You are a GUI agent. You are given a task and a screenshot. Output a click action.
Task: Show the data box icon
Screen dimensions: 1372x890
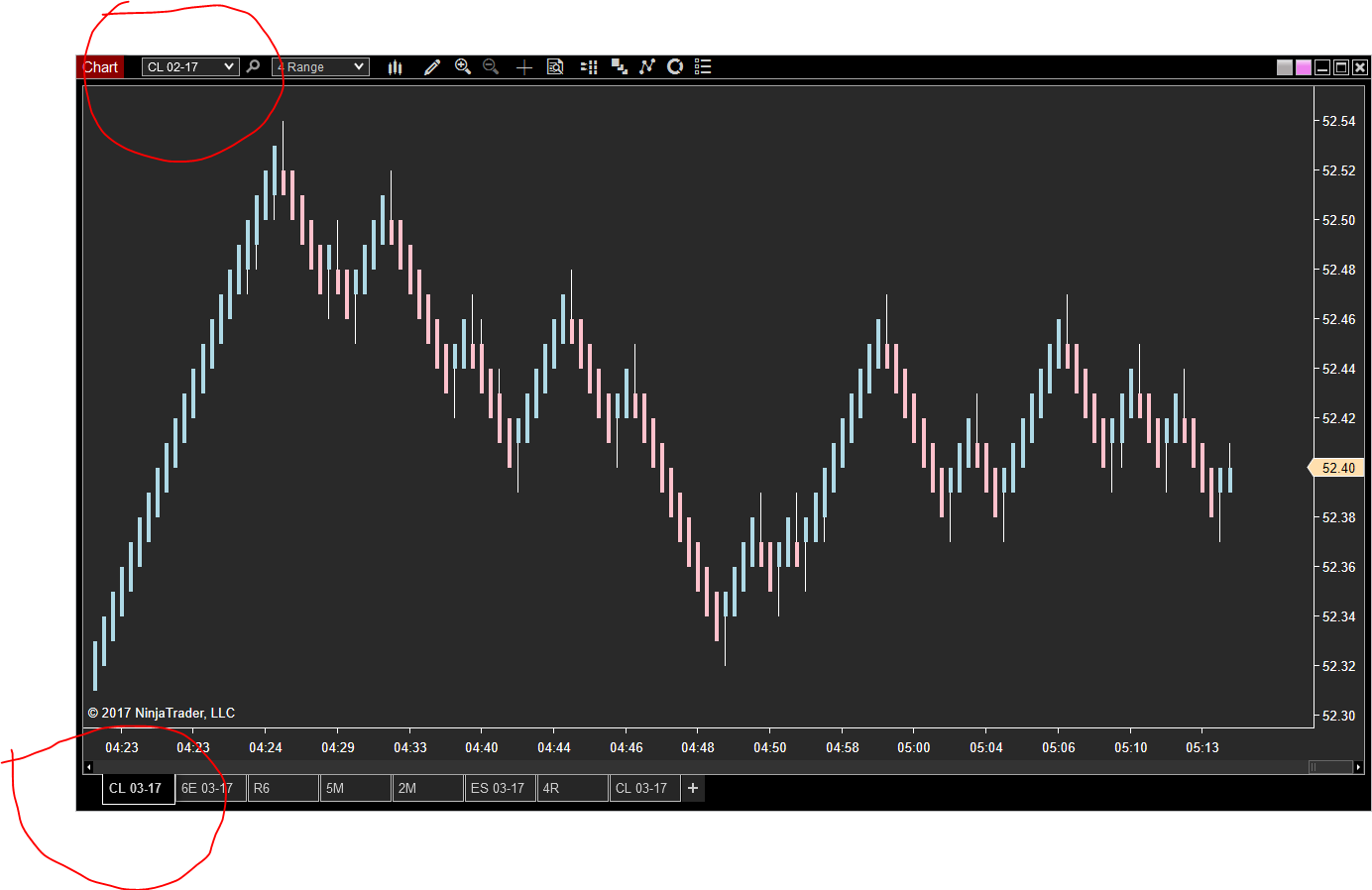[555, 66]
